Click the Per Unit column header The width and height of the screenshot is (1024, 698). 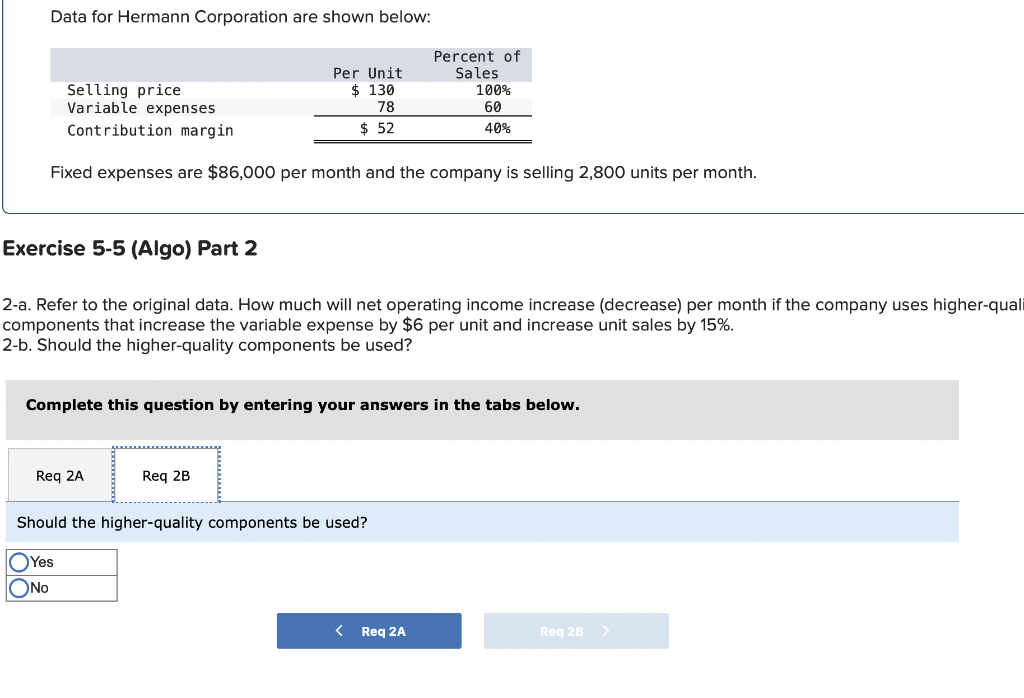point(366,73)
